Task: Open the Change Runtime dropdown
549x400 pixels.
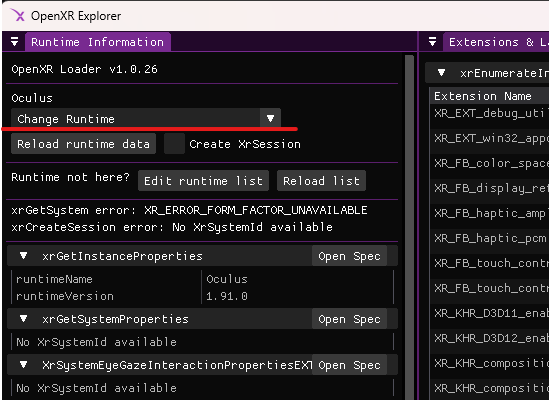Action: 146,118
